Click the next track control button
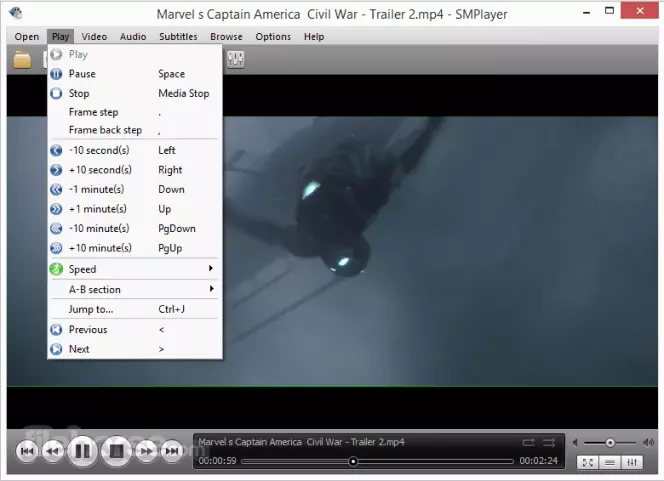Viewport: 664px width, 481px height. click(172, 451)
